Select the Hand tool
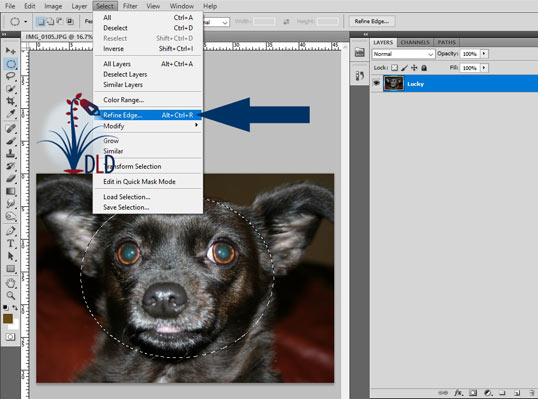The height and width of the screenshot is (399, 538). pos(11,283)
